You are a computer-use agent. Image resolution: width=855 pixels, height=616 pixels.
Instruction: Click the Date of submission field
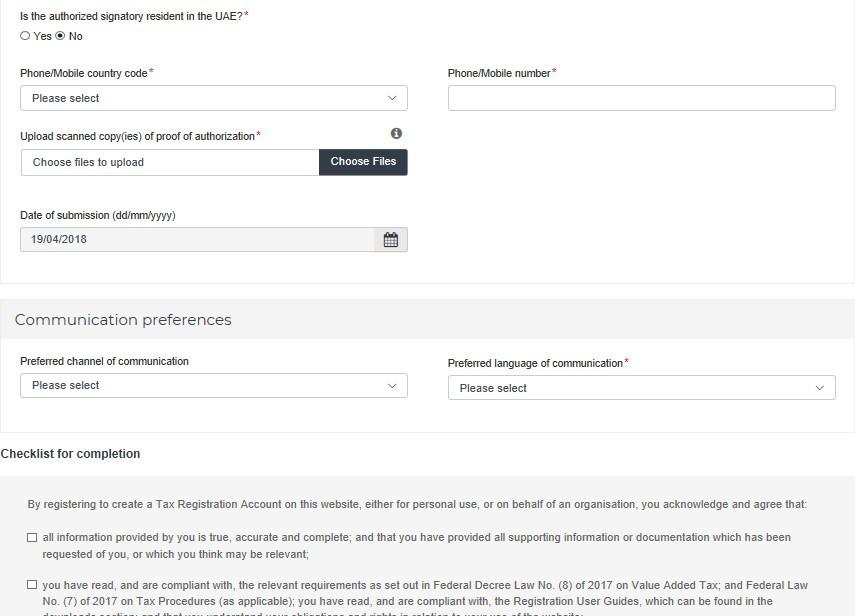click(197, 240)
